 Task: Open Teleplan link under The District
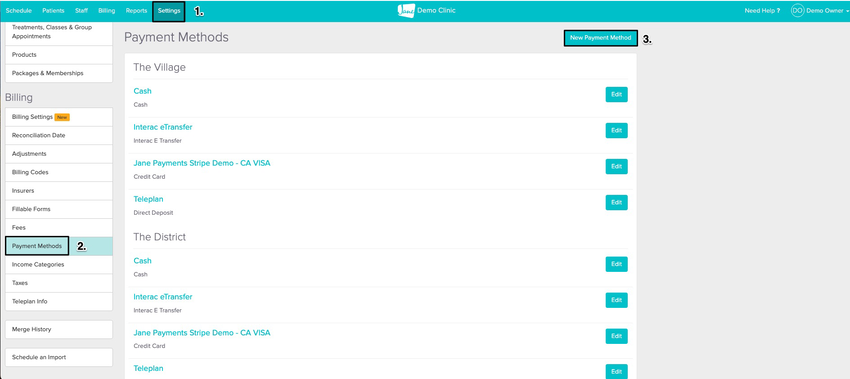(x=148, y=368)
